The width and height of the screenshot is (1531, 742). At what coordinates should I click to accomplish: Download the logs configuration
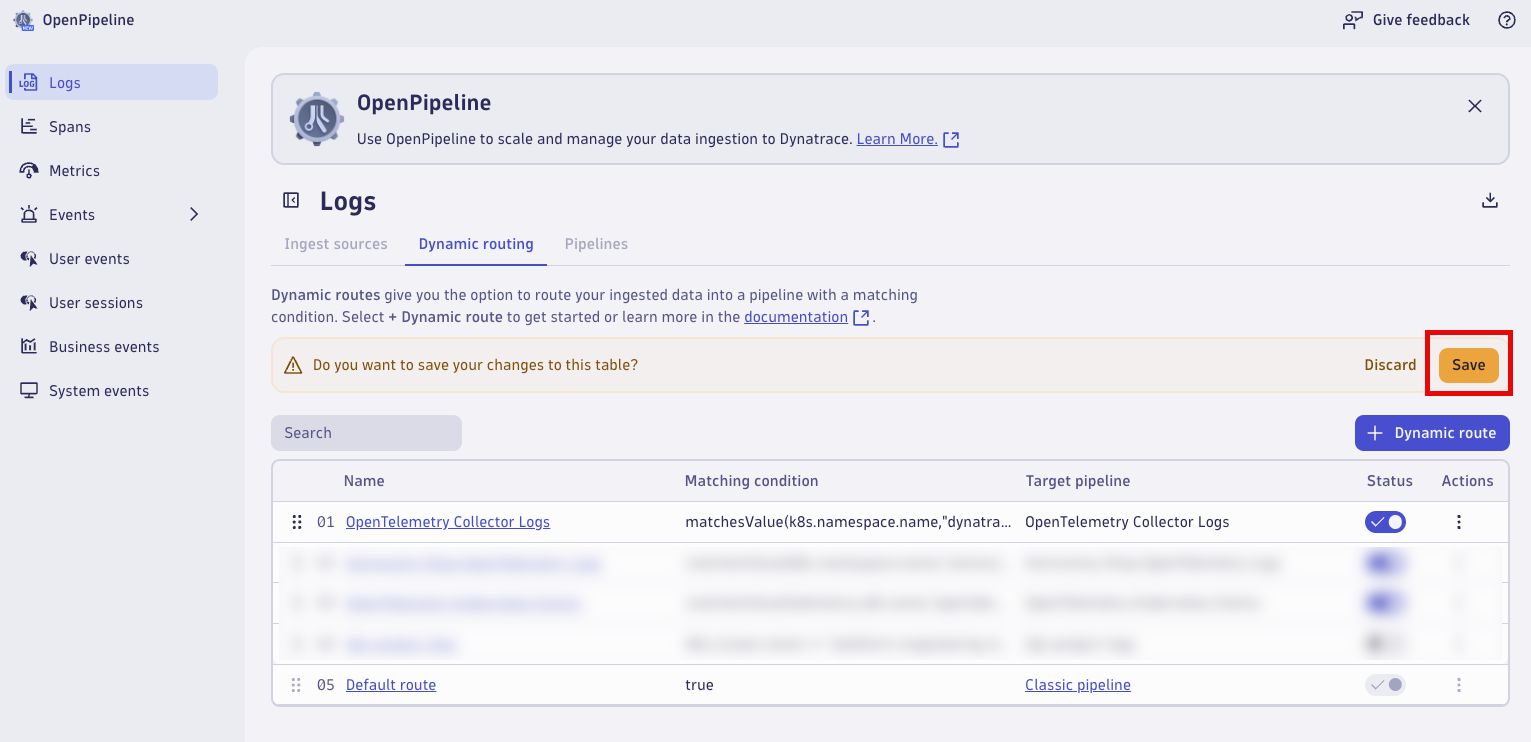(x=1490, y=201)
